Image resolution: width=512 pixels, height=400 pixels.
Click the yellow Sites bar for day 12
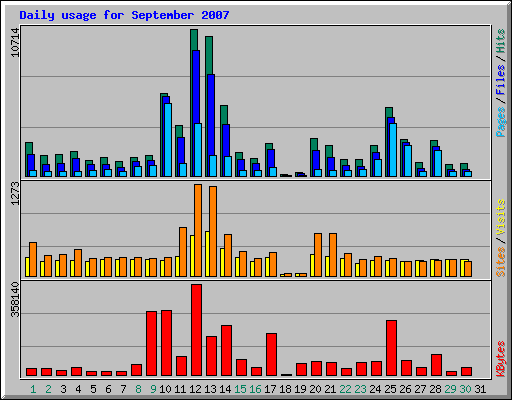tap(192, 256)
